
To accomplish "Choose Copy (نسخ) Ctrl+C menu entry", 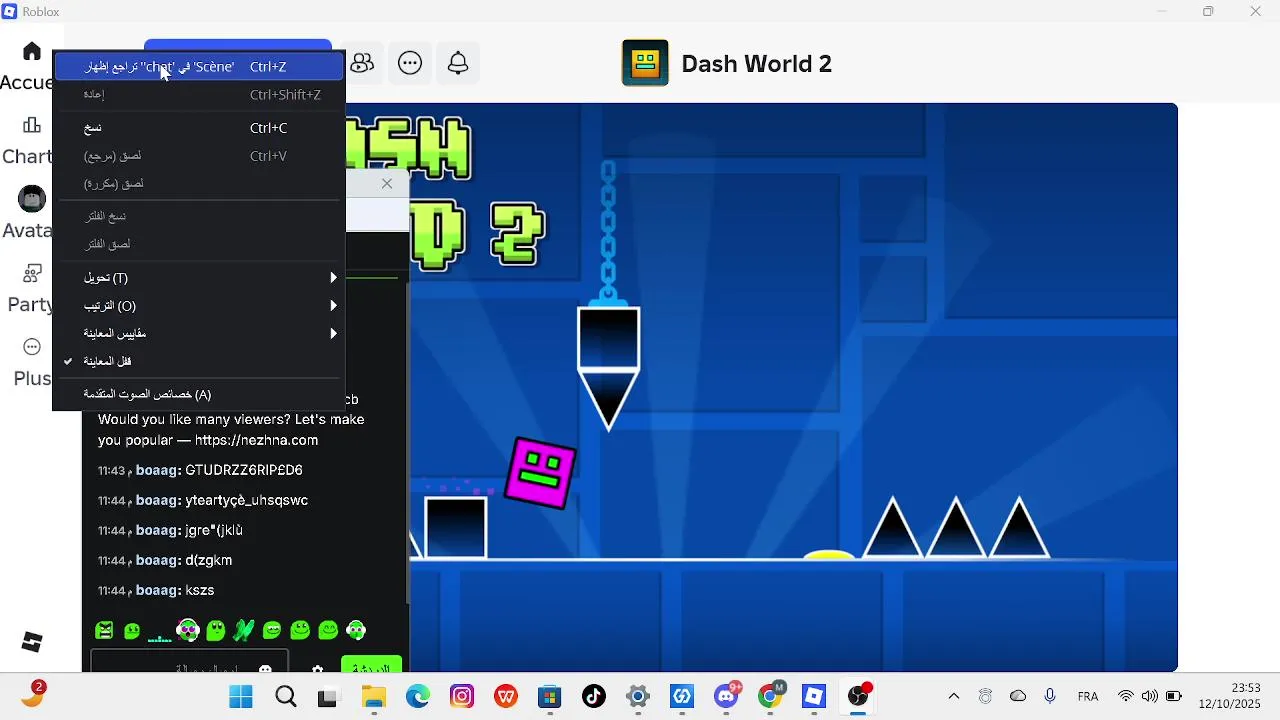I will [x=199, y=128].
